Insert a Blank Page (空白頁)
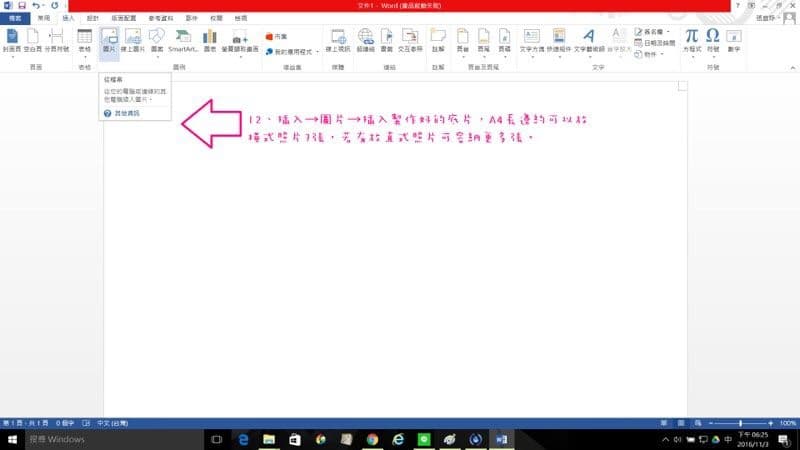This screenshot has height=450, width=800. point(33,40)
